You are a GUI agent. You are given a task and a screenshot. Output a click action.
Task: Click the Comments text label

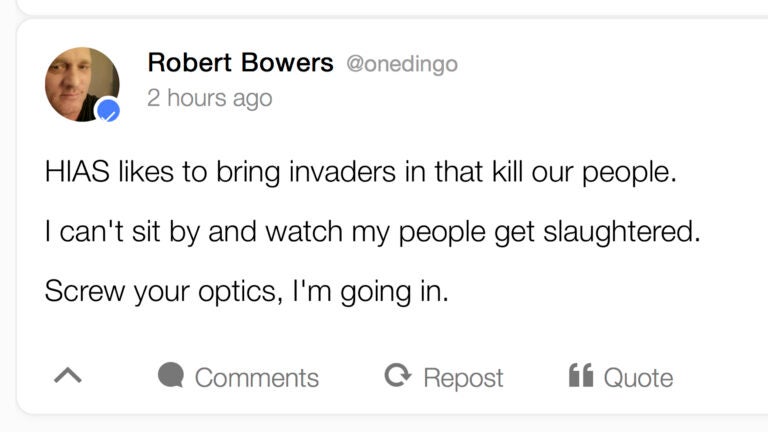point(257,378)
